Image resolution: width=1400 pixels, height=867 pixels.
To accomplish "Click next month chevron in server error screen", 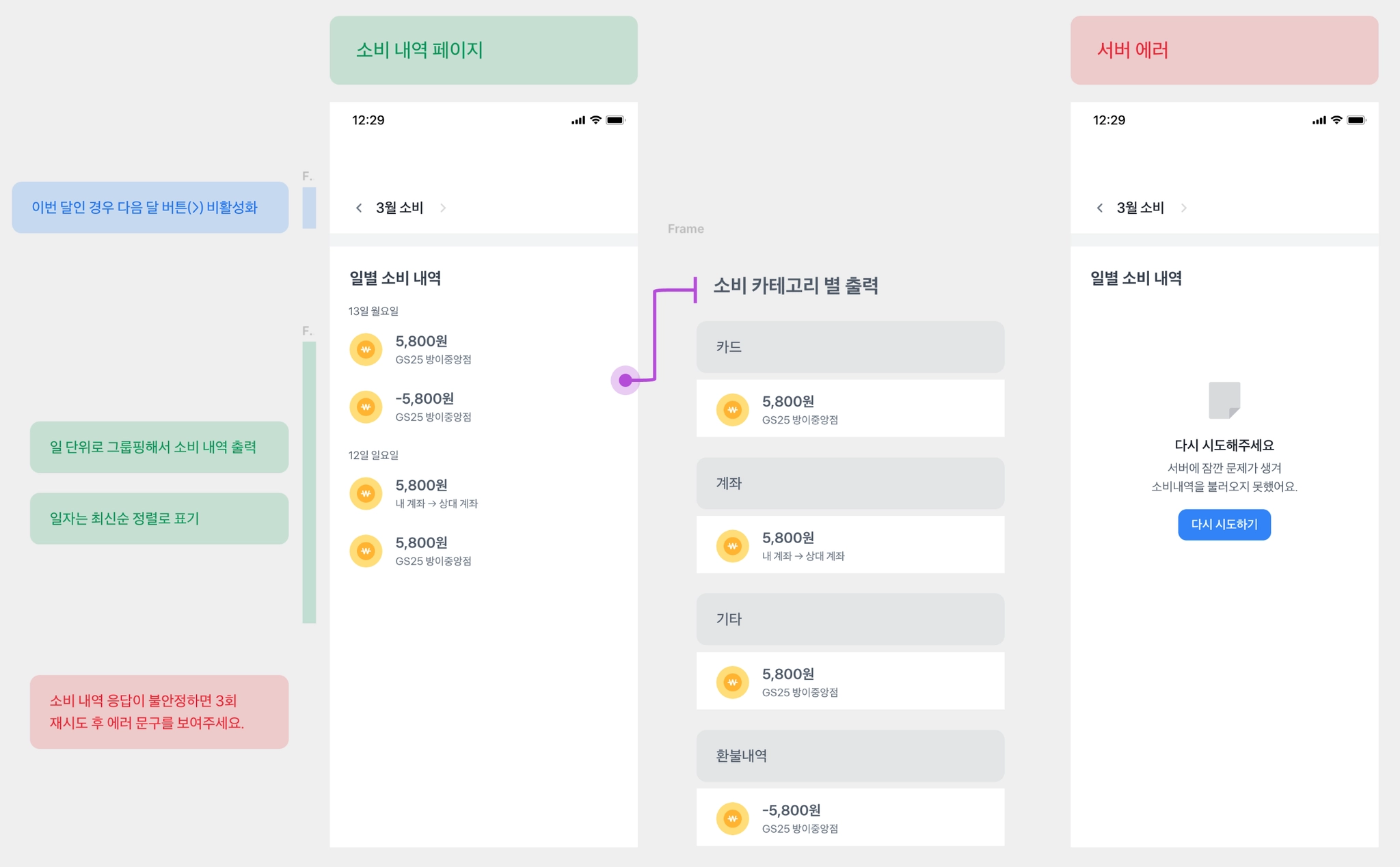I will click(1184, 208).
